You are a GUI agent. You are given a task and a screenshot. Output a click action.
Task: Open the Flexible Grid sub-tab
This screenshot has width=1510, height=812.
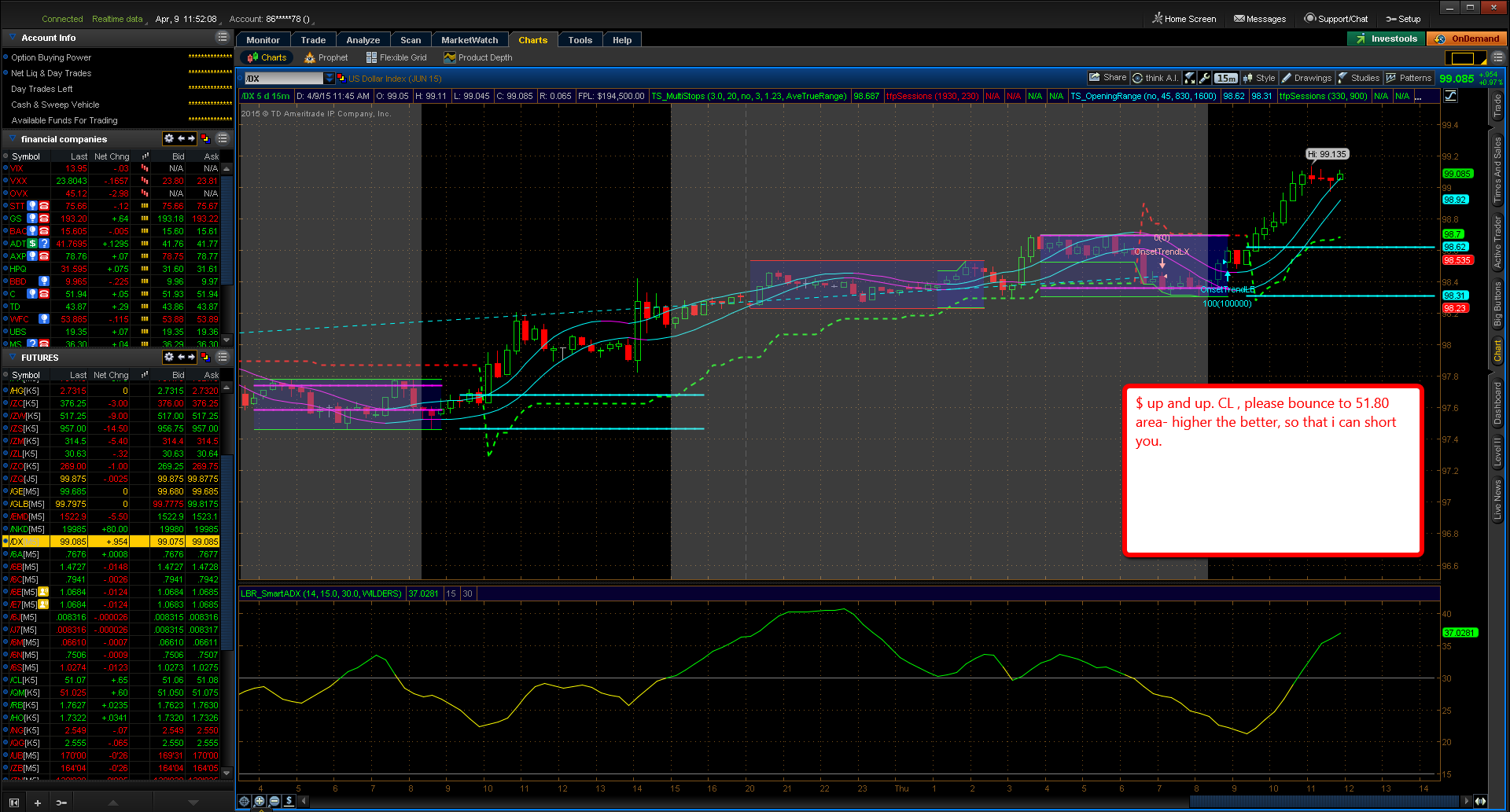(396, 57)
